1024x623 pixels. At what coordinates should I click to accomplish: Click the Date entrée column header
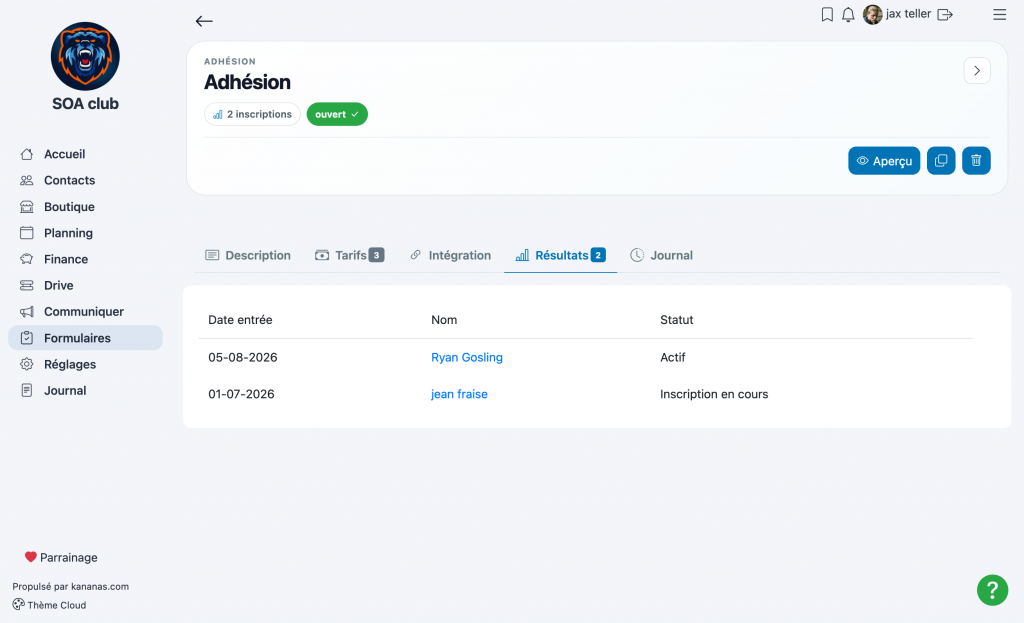[x=240, y=320]
